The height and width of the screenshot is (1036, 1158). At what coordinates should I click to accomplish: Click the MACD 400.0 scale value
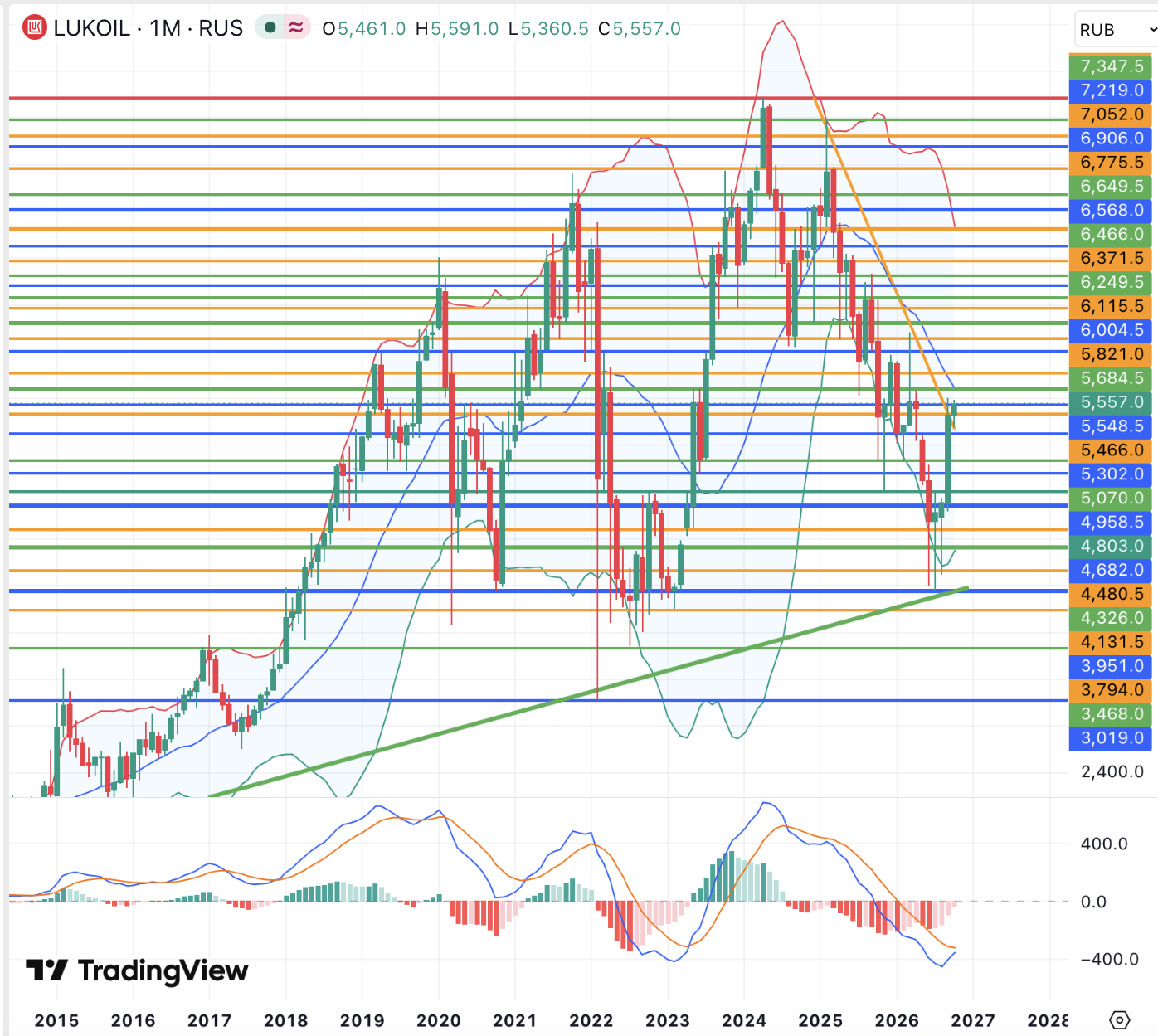[x=1104, y=844]
